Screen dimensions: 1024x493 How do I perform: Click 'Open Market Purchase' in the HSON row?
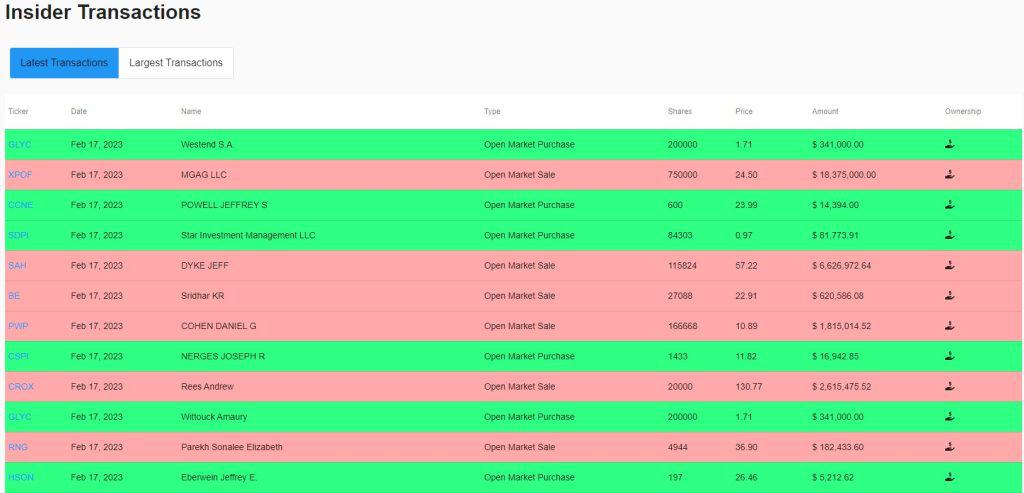pos(529,477)
